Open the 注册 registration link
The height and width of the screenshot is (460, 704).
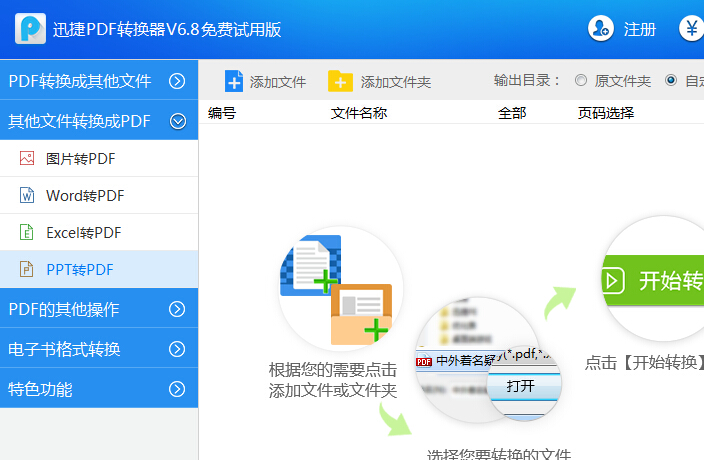pos(640,30)
